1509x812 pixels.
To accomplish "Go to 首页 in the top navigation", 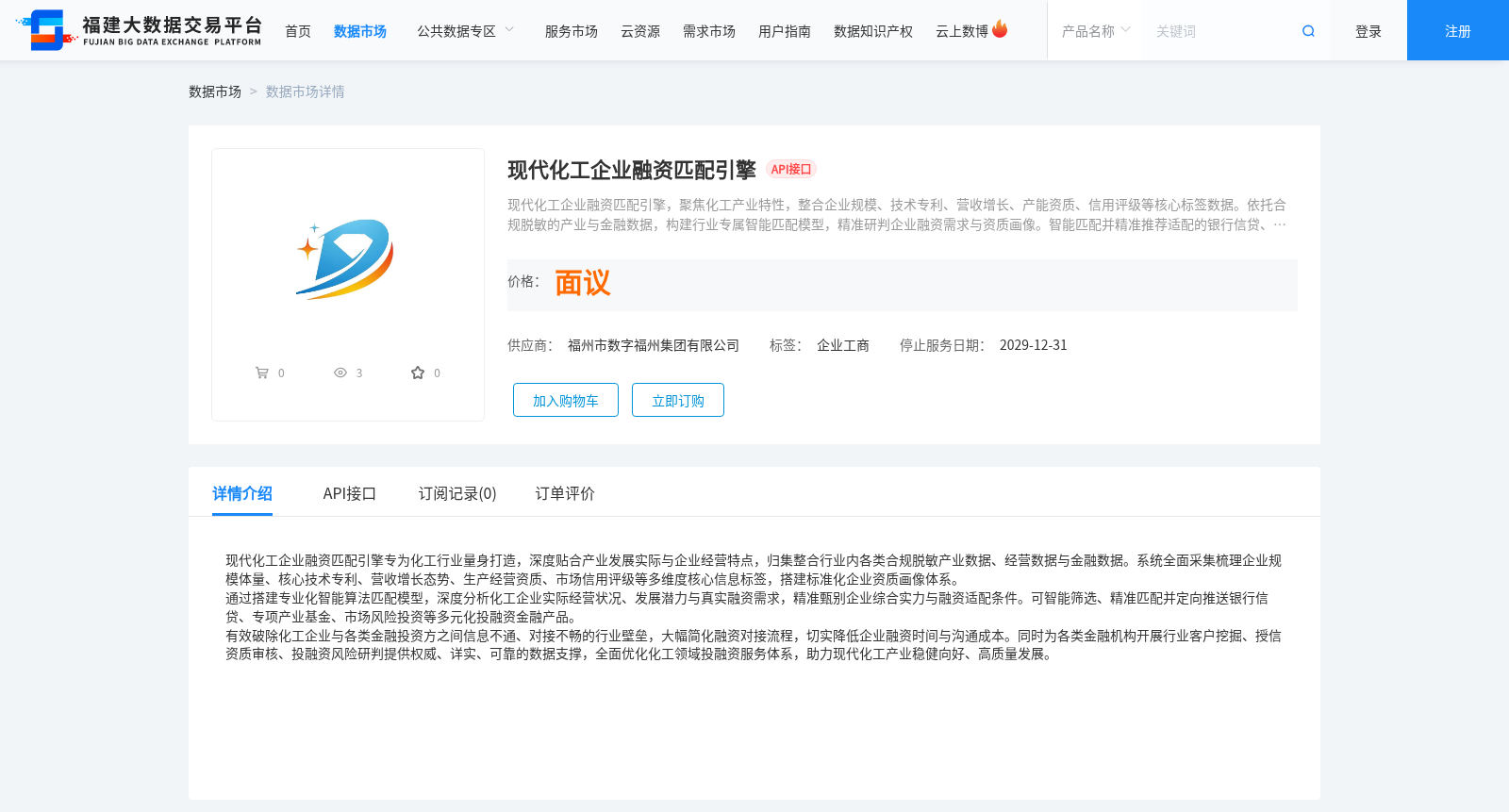I will [x=298, y=31].
